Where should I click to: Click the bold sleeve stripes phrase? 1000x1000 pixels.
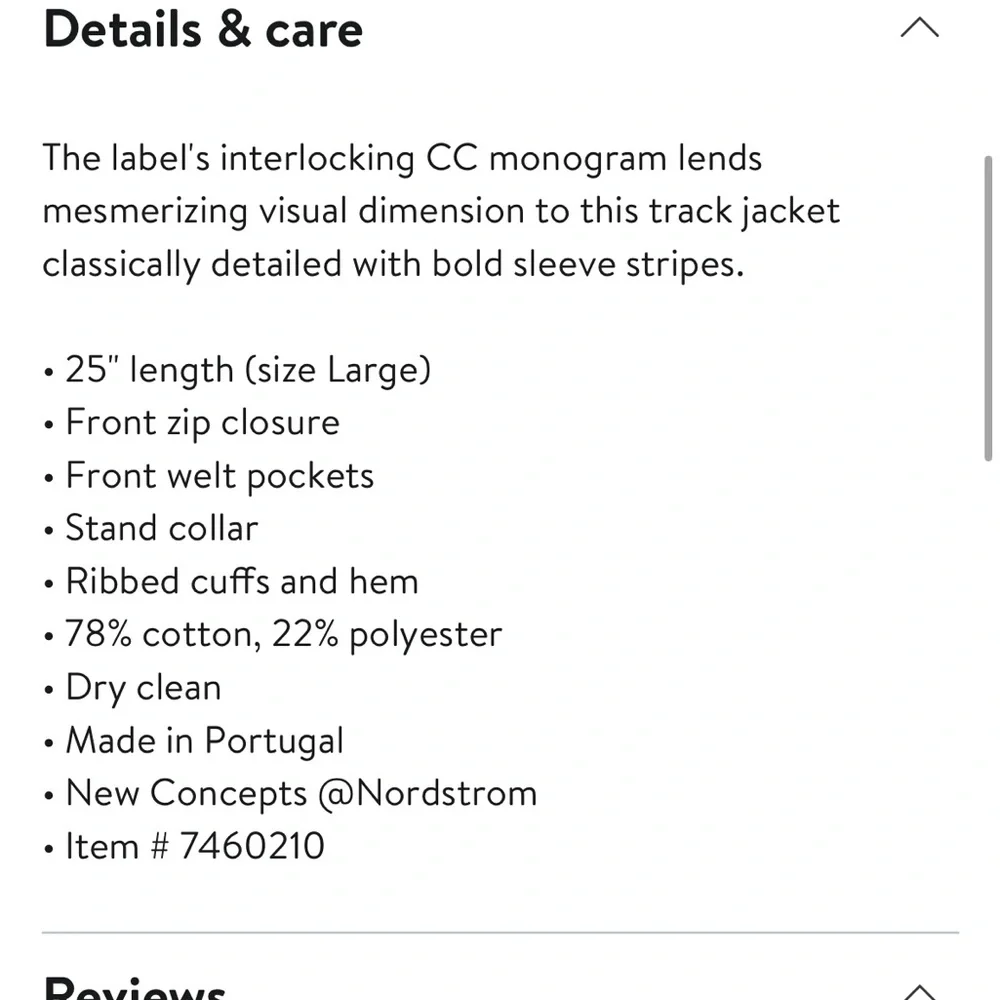(x=587, y=264)
